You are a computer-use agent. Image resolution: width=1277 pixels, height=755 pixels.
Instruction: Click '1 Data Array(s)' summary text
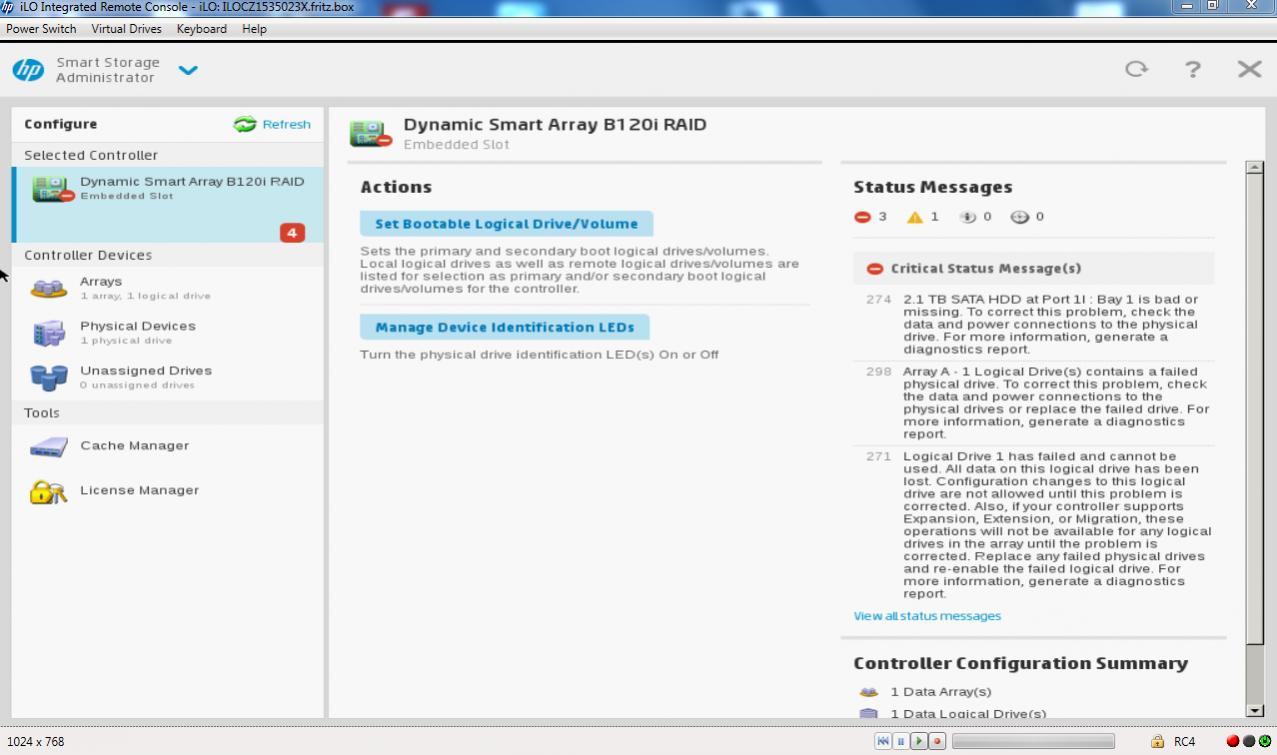click(x=941, y=692)
